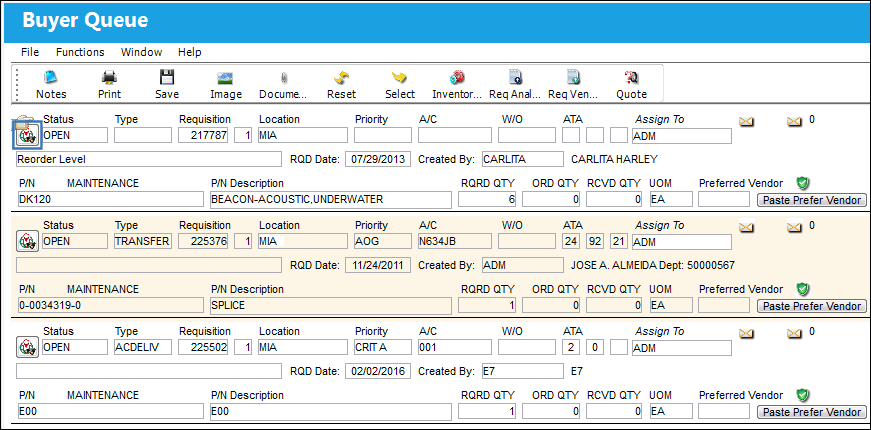
Task: Click the Print toolbar icon
Action: pyautogui.click(x=109, y=77)
